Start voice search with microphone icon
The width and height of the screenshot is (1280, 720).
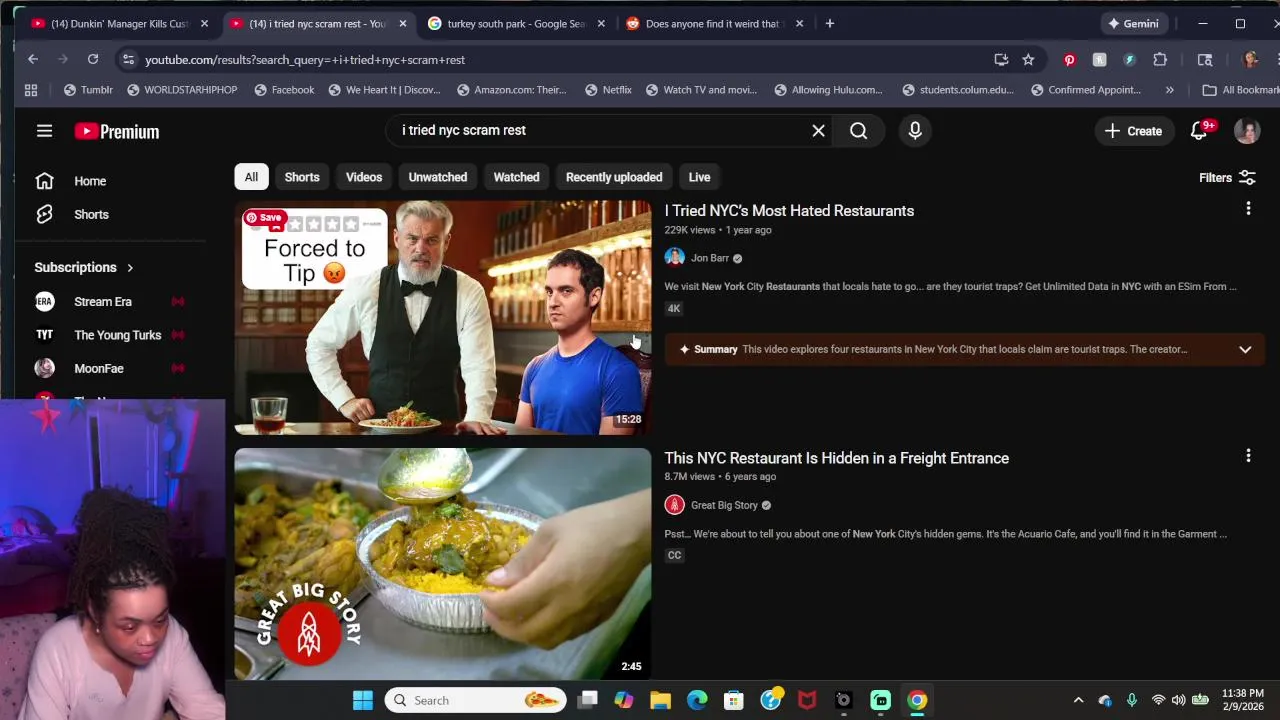click(x=915, y=130)
